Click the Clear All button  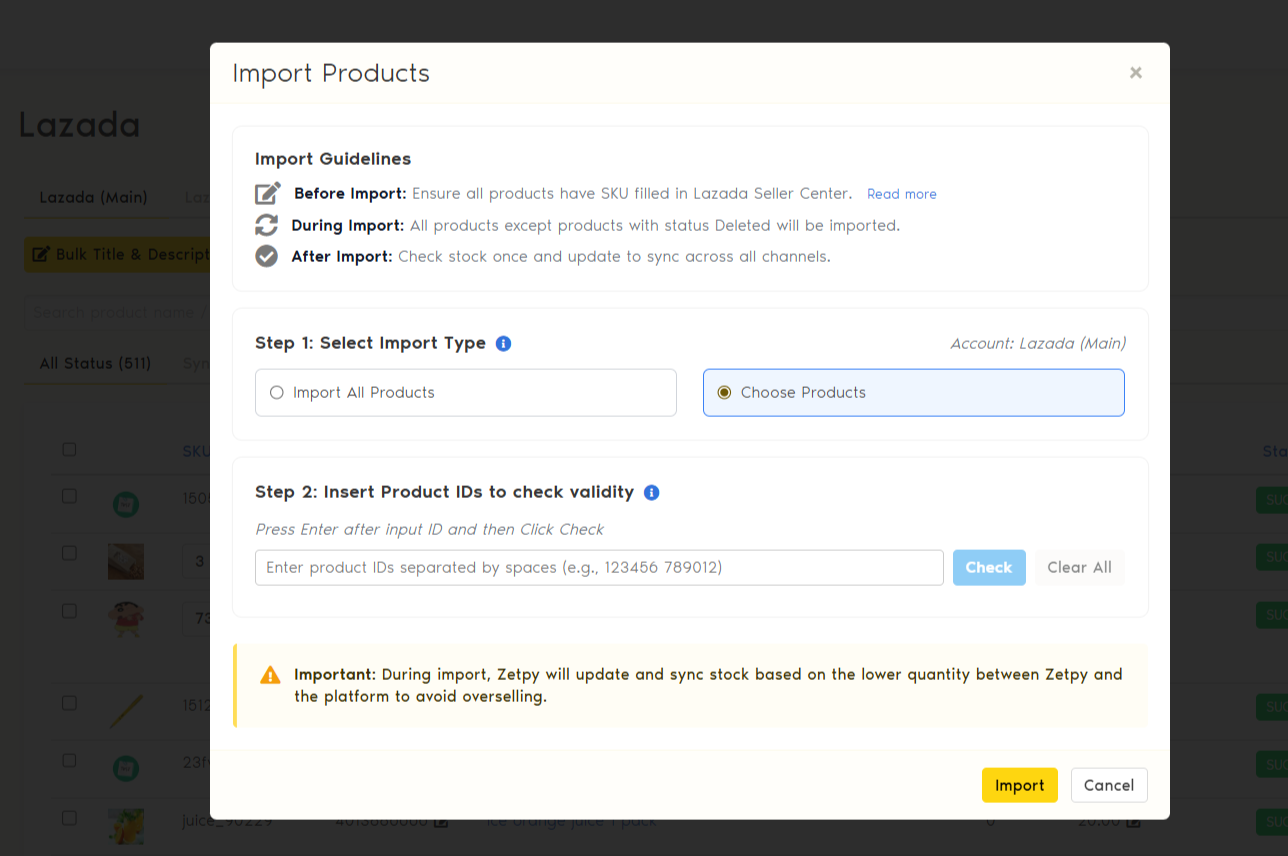pos(1079,567)
